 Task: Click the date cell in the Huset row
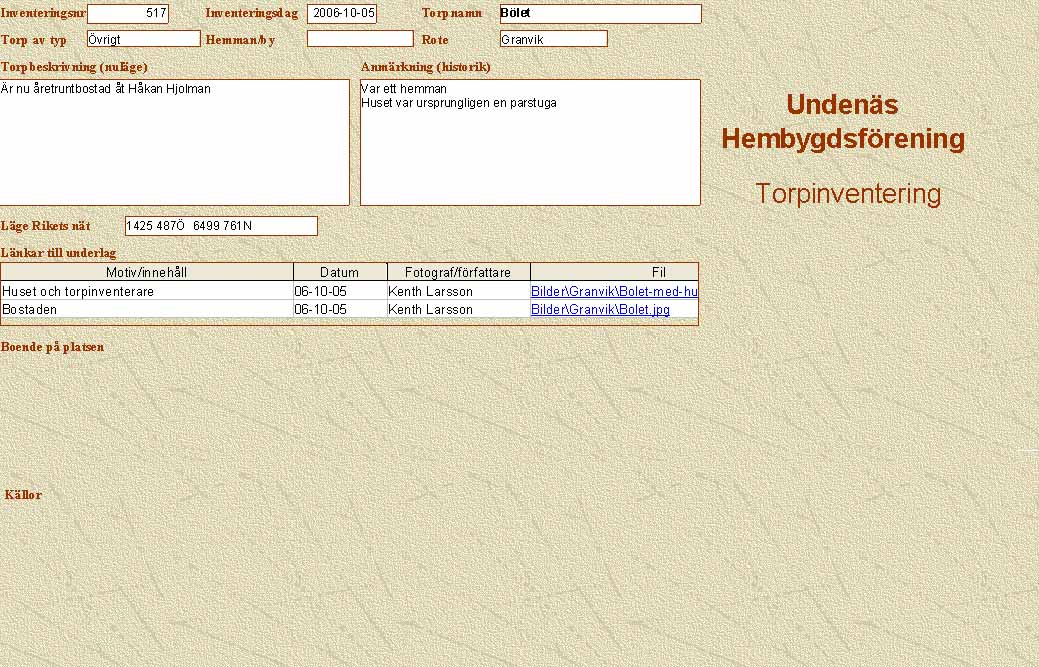point(340,291)
